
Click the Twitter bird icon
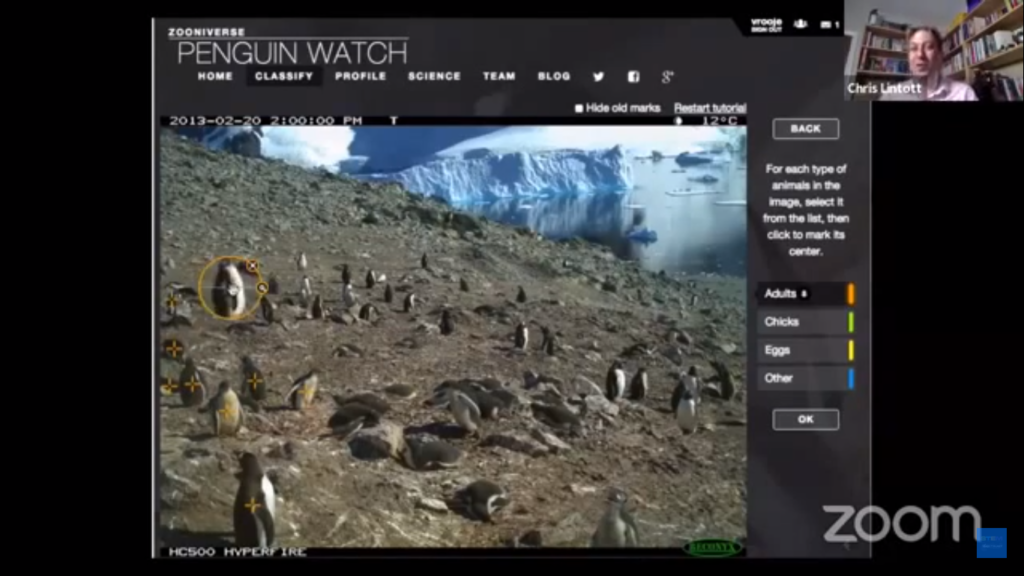(598, 76)
